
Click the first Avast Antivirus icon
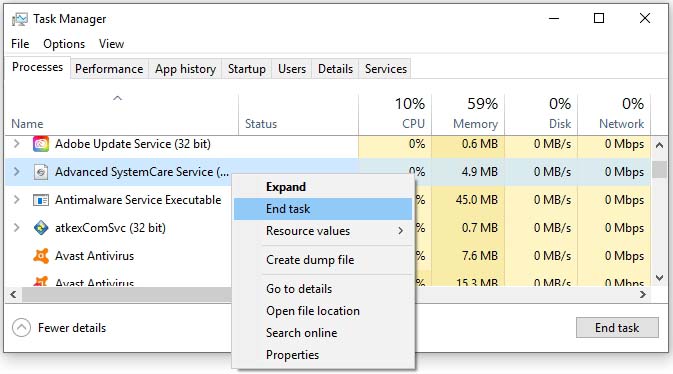[41, 256]
